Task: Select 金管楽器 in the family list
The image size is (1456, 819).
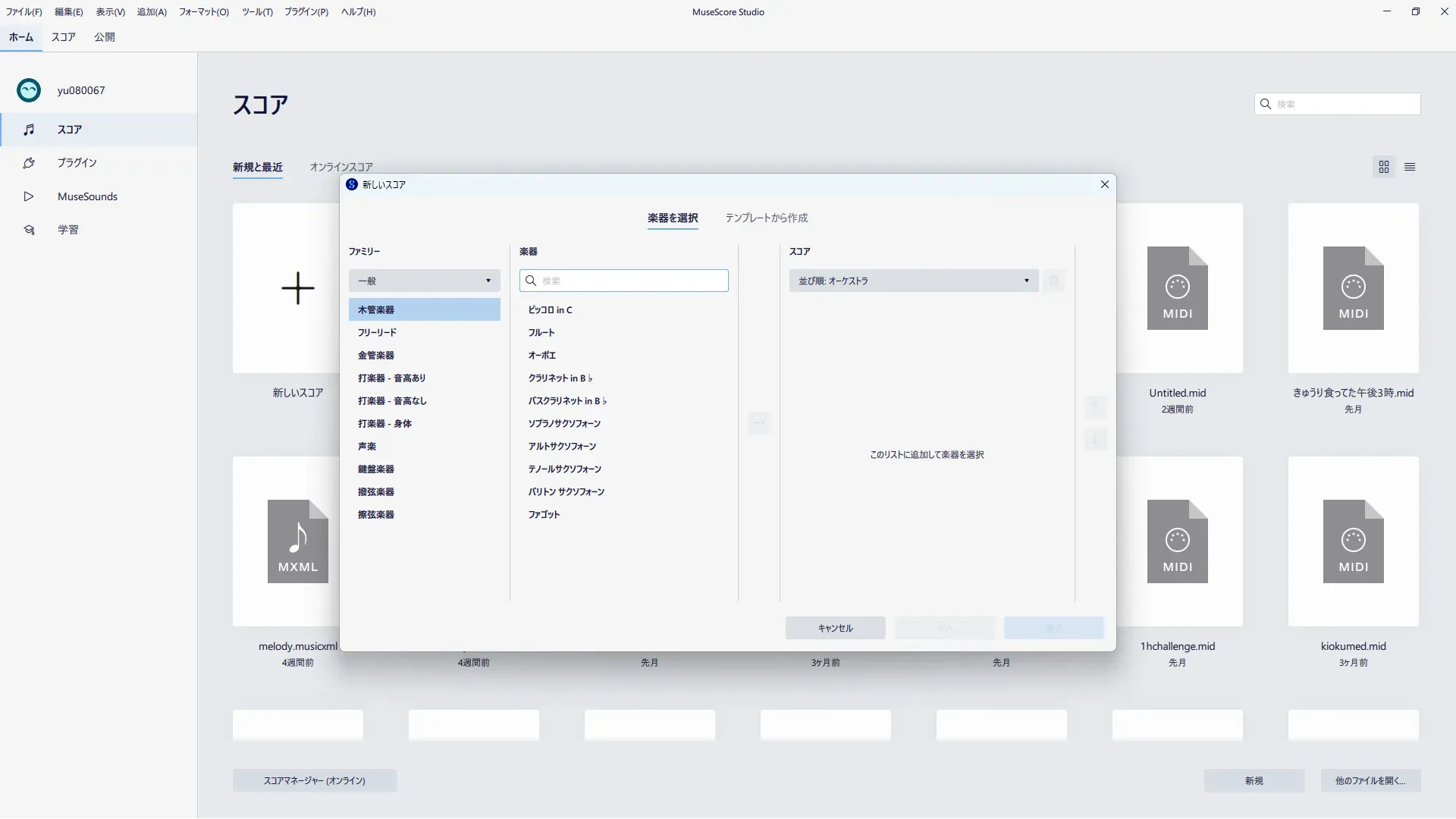Action: (376, 356)
